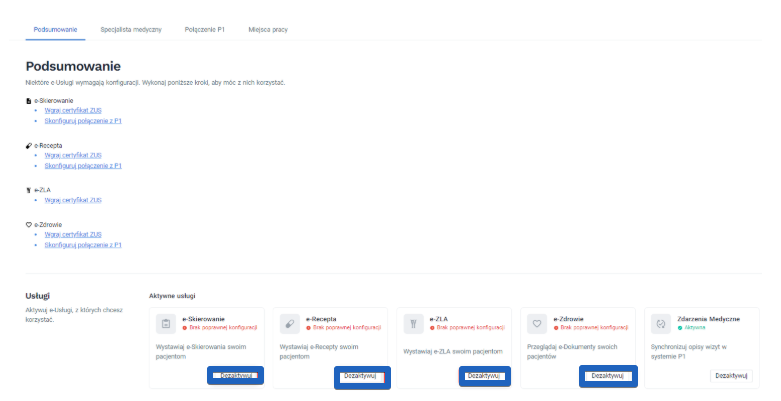Select the Zdarzenia Medyczne card title
This screenshot has height=401, width=781.
pyautogui.click(x=708, y=319)
